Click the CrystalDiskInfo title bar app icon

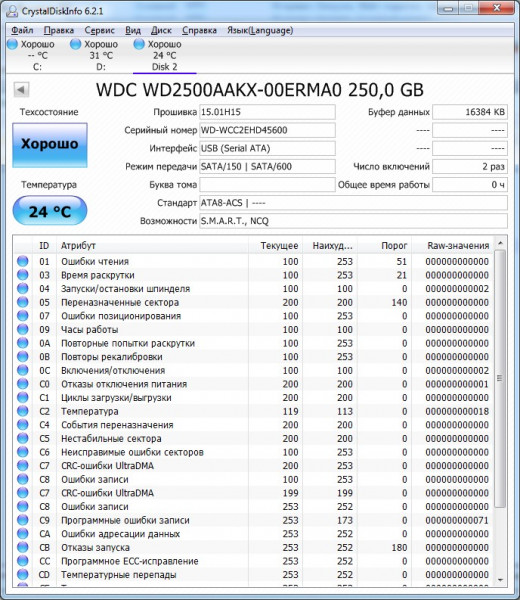[x=12, y=11]
